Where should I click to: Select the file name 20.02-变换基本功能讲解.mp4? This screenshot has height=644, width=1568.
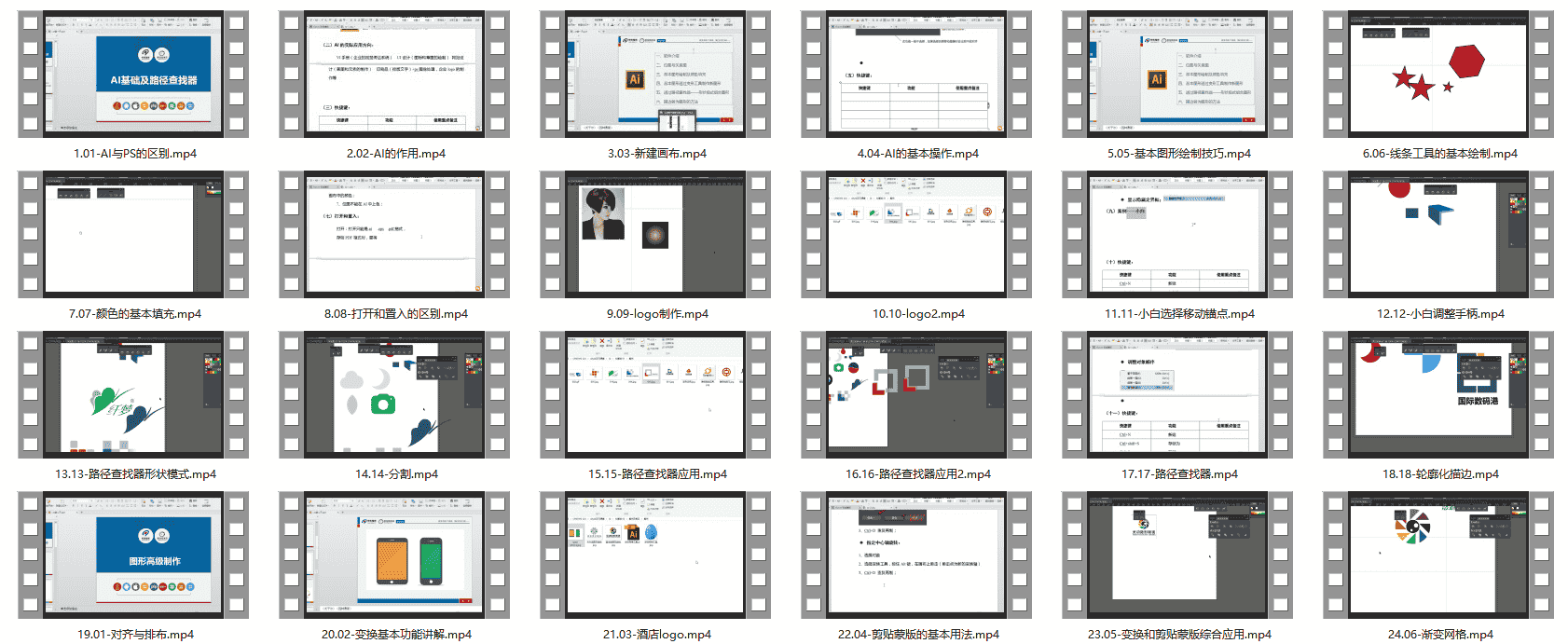click(x=396, y=635)
